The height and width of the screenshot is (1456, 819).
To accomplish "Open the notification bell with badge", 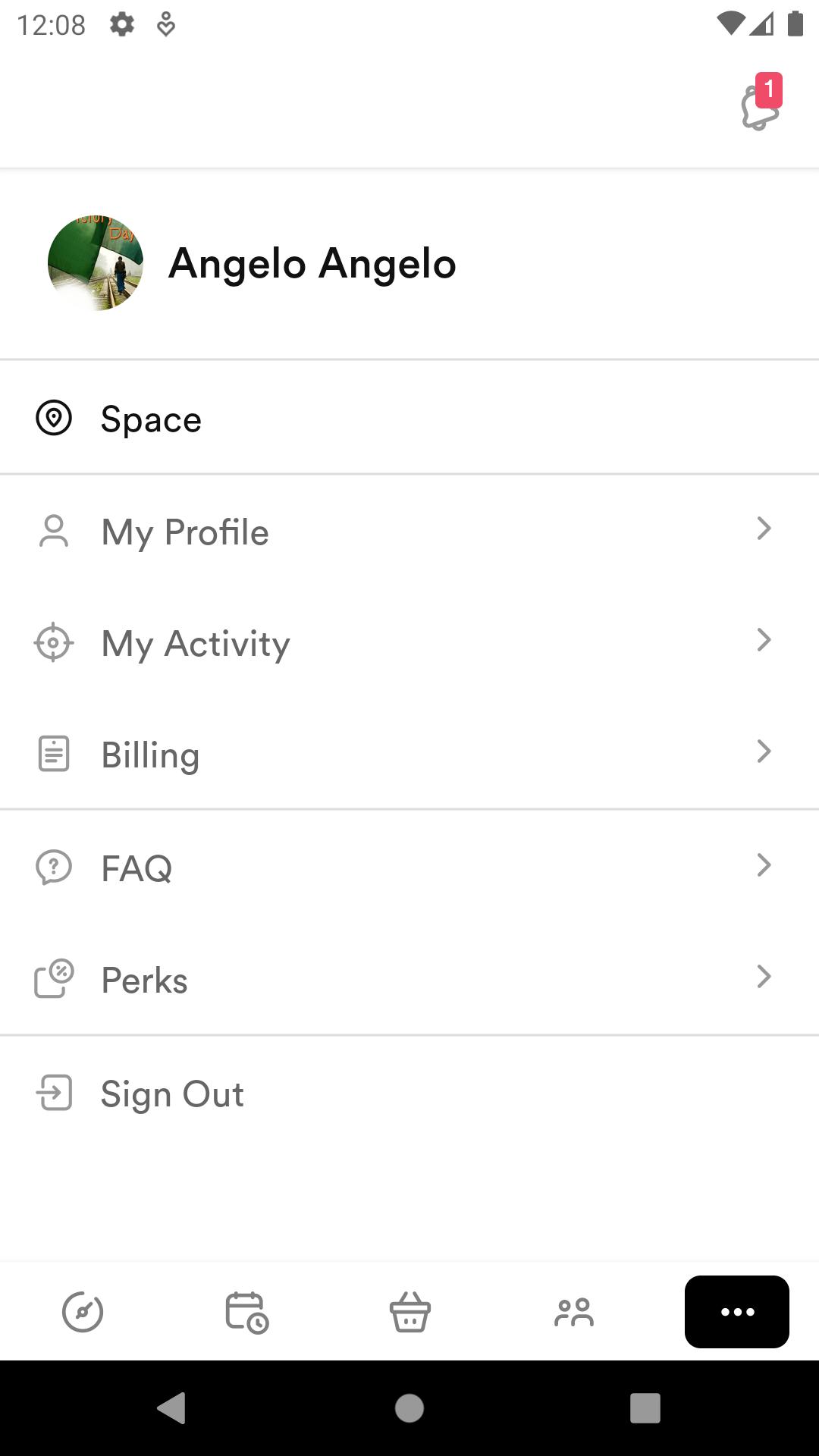I will click(x=761, y=103).
